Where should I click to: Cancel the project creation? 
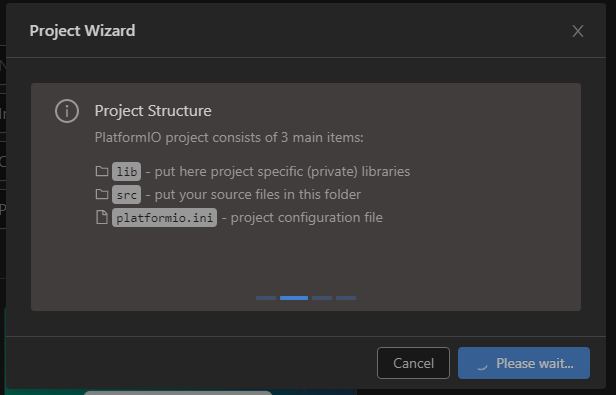[x=413, y=363]
